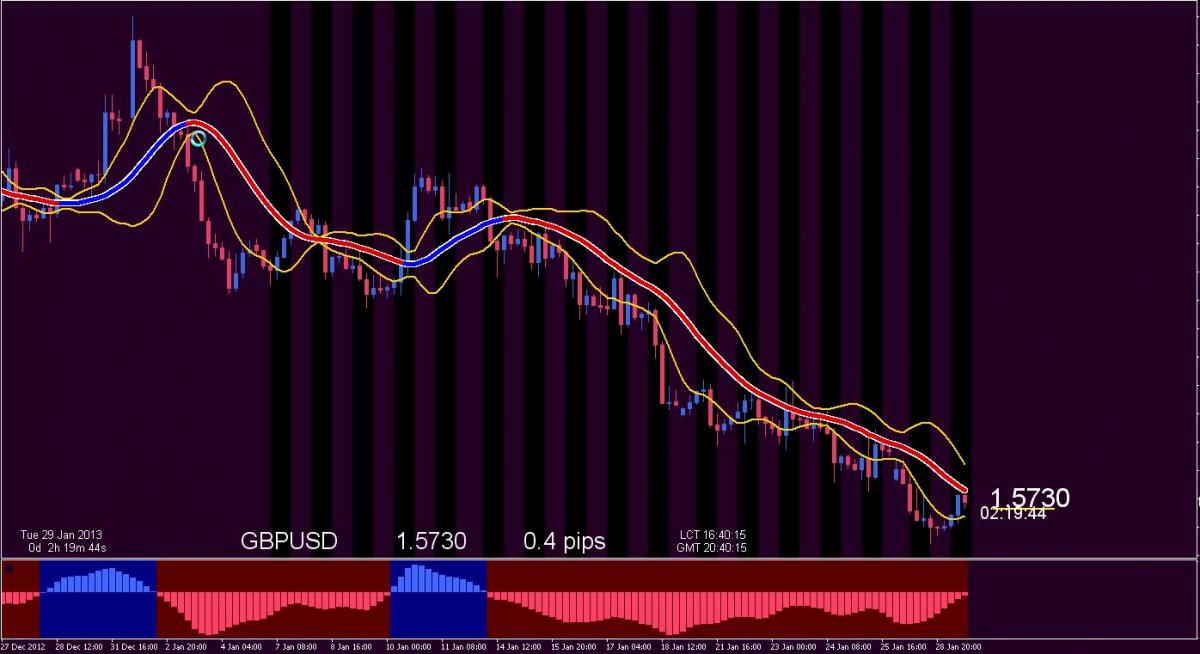Select the 24 Jan 08:00 time axis label
Image resolution: width=1200 pixels, height=654 pixels.
click(x=849, y=647)
